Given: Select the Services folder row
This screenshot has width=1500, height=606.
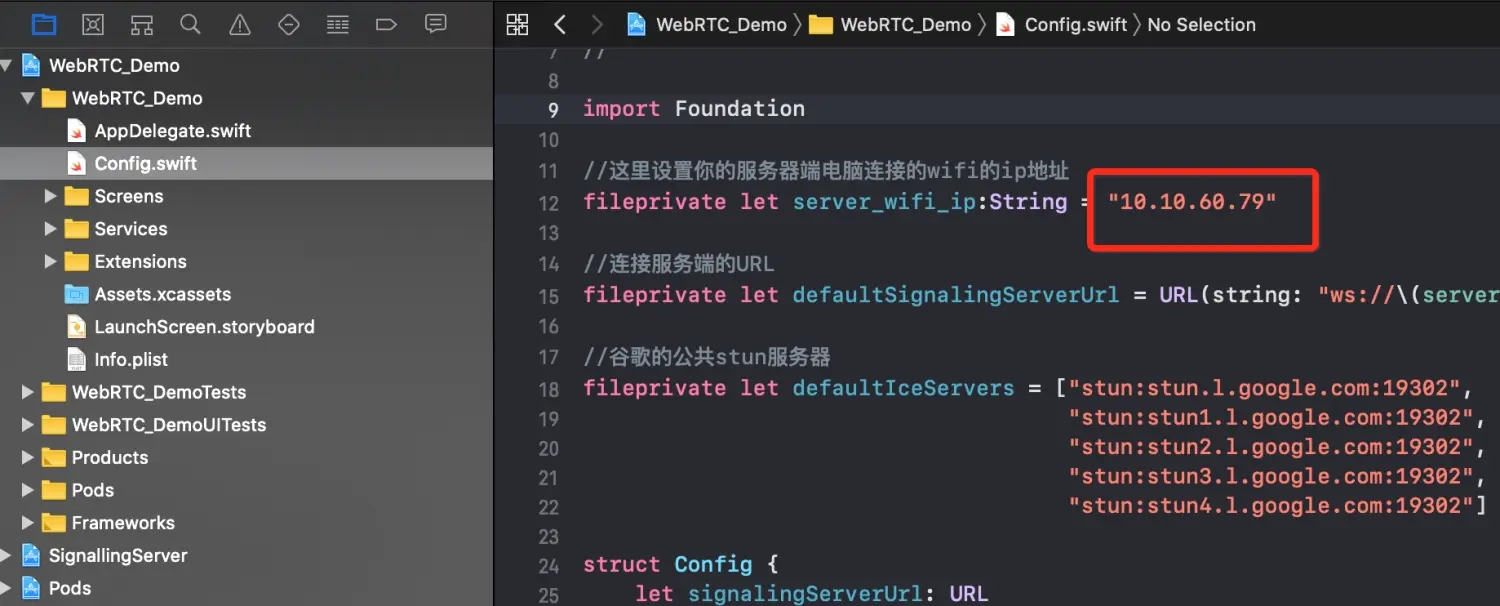Looking at the screenshot, I should click(246, 229).
